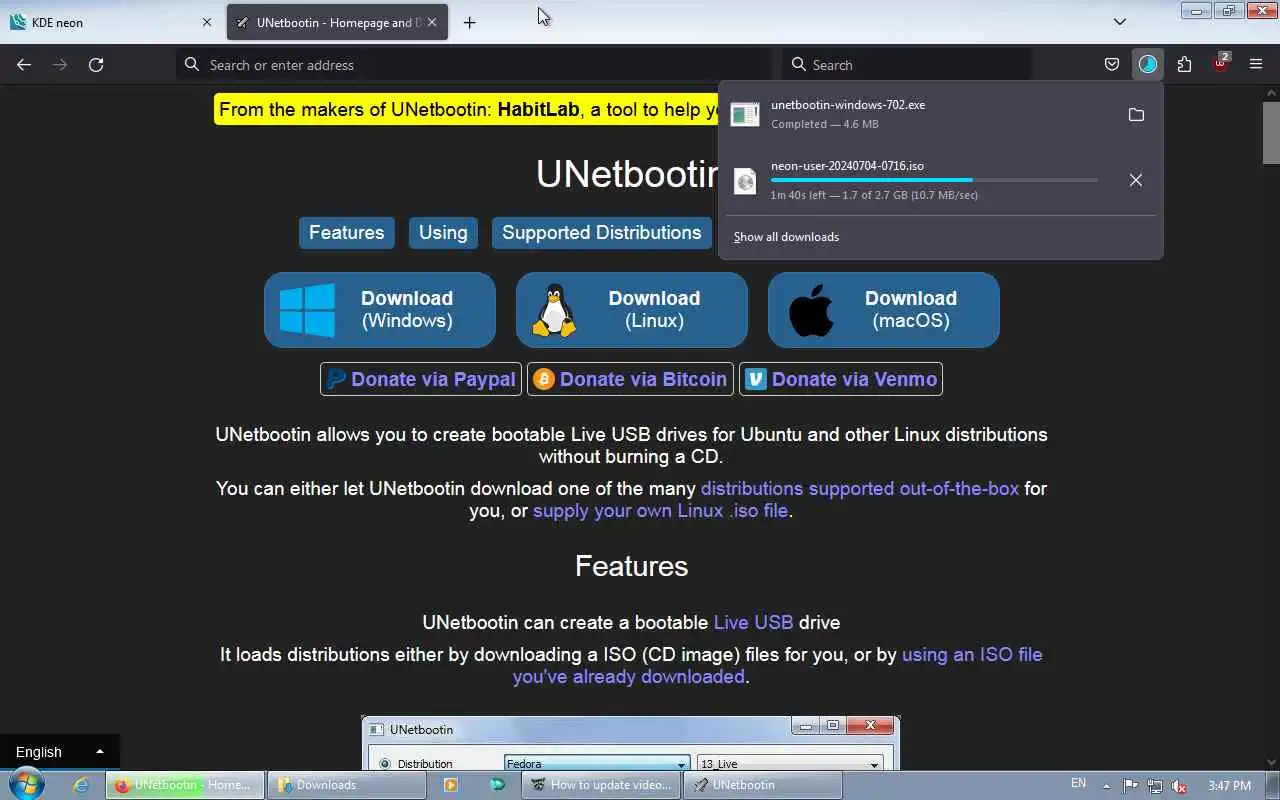Viewport: 1280px width, 800px height.
Task: Open HabitLab link in yellow banner
Action: point(538,109)
